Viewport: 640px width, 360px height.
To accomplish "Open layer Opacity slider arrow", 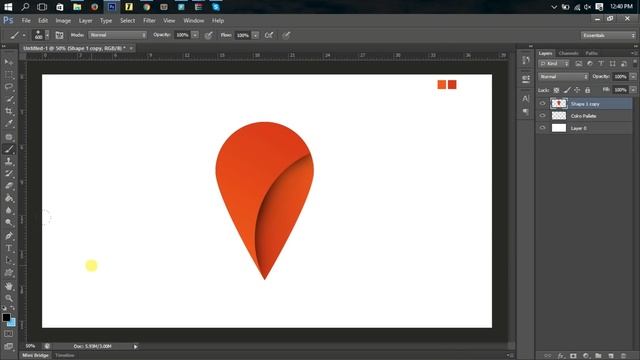I will (633, 77).
